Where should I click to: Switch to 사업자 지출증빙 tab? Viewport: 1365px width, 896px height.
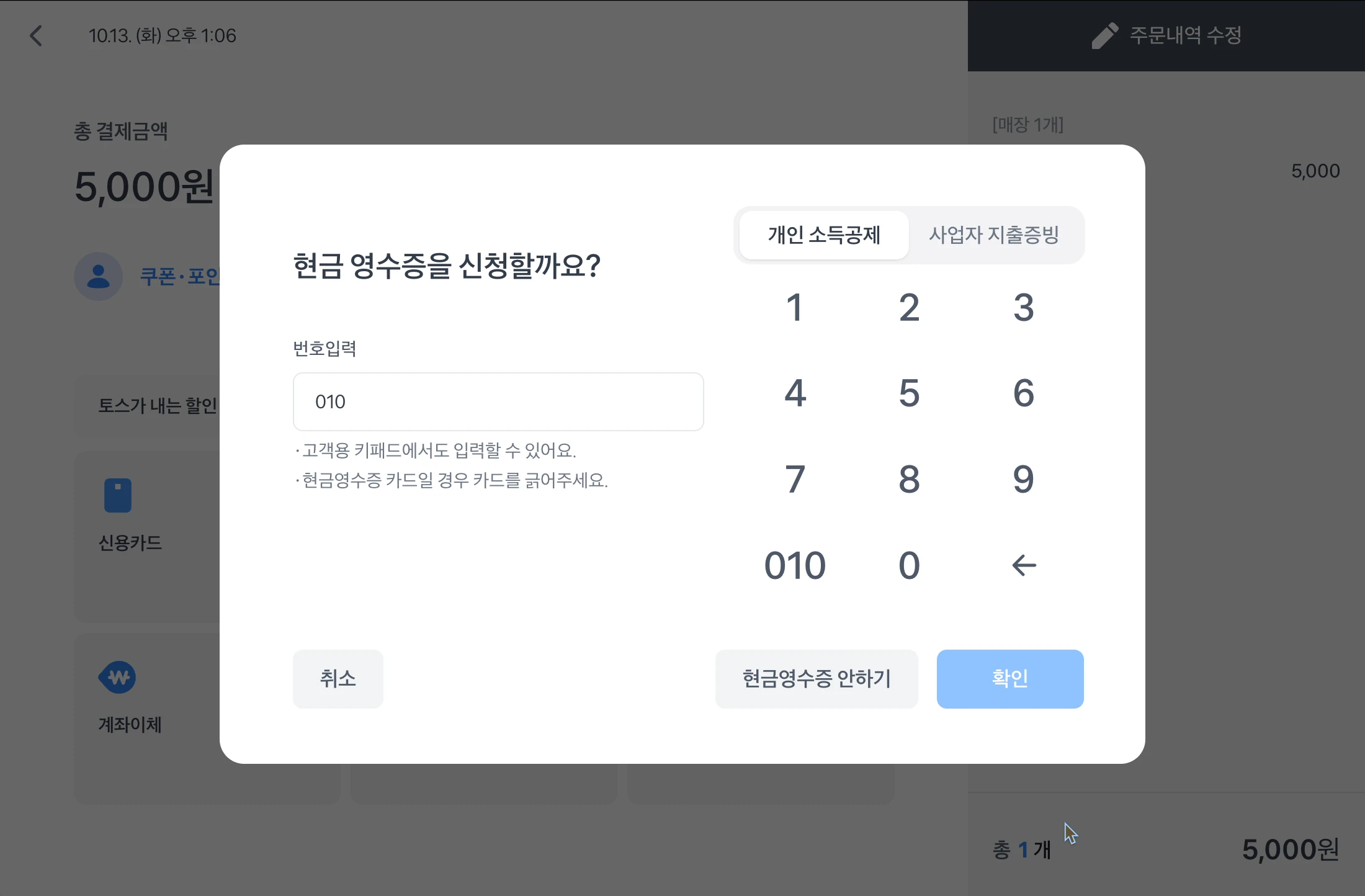click(994, 235)
